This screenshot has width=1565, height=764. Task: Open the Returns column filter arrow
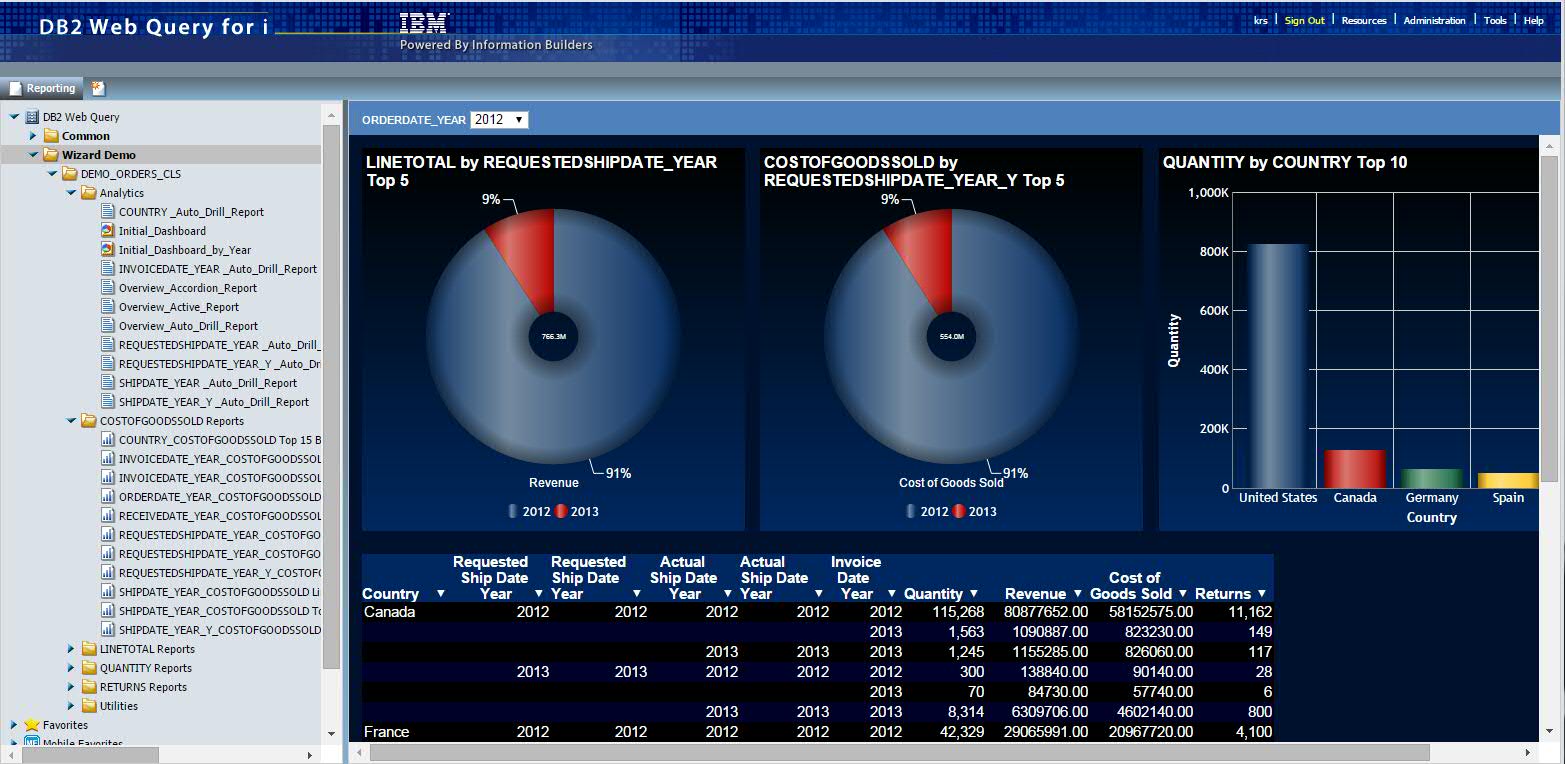click(x=1262, y=594)
